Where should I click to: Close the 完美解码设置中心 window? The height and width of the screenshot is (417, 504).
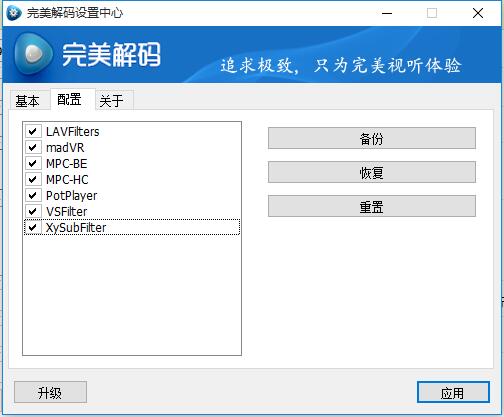(478, 13)
